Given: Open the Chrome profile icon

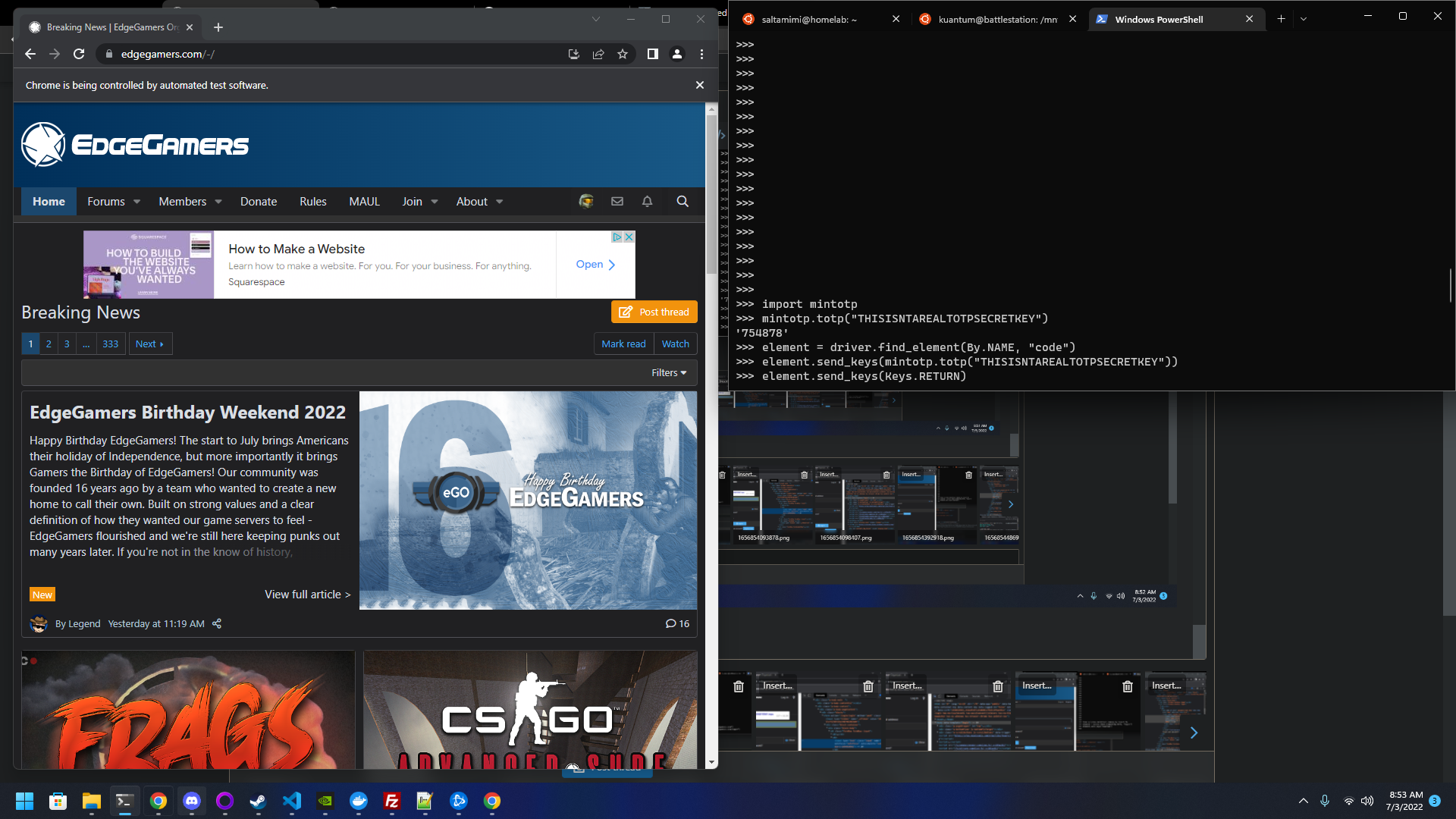Looking at the screenshot, I should 677,54.
